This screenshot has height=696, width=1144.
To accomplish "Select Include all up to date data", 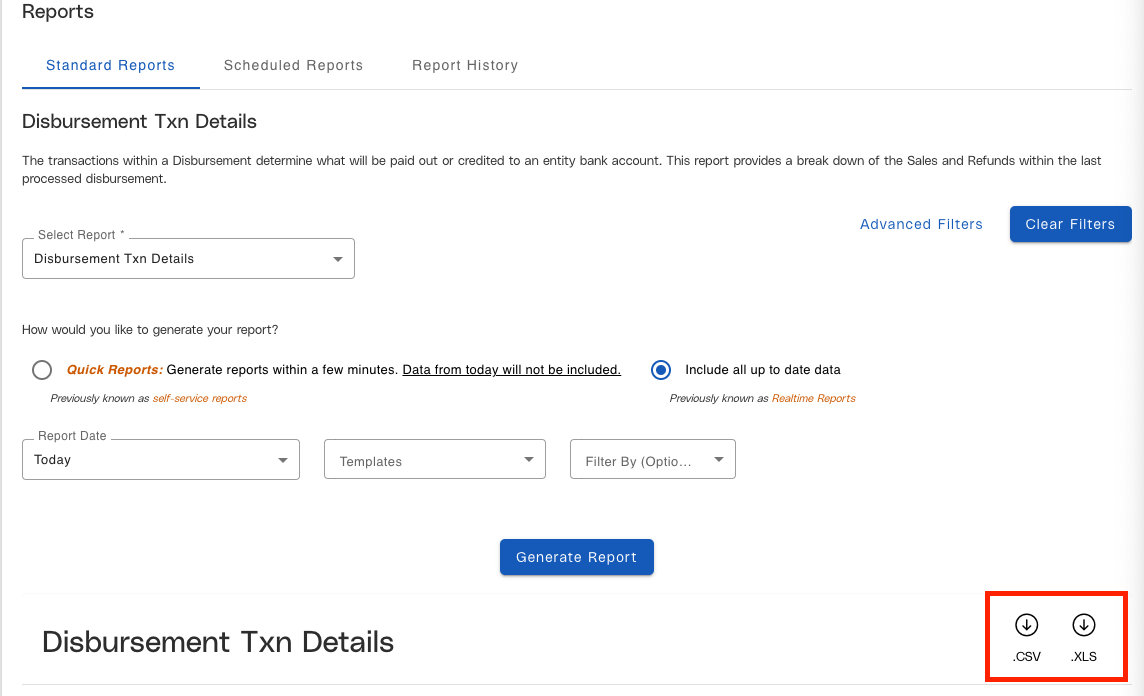I will pos(661,370).
